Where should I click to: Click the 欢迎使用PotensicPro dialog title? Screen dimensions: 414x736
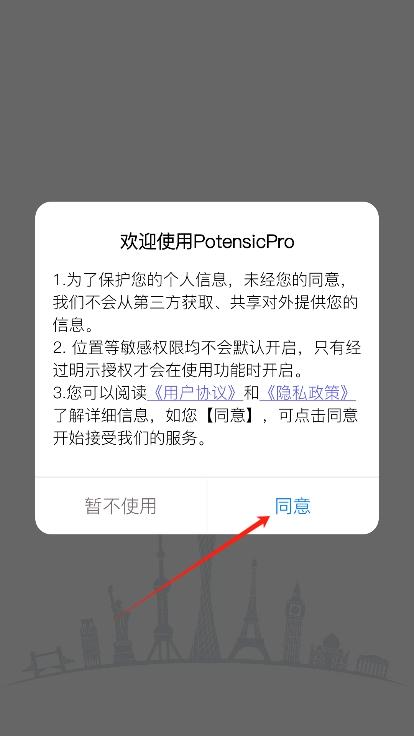tap(207, 242)
